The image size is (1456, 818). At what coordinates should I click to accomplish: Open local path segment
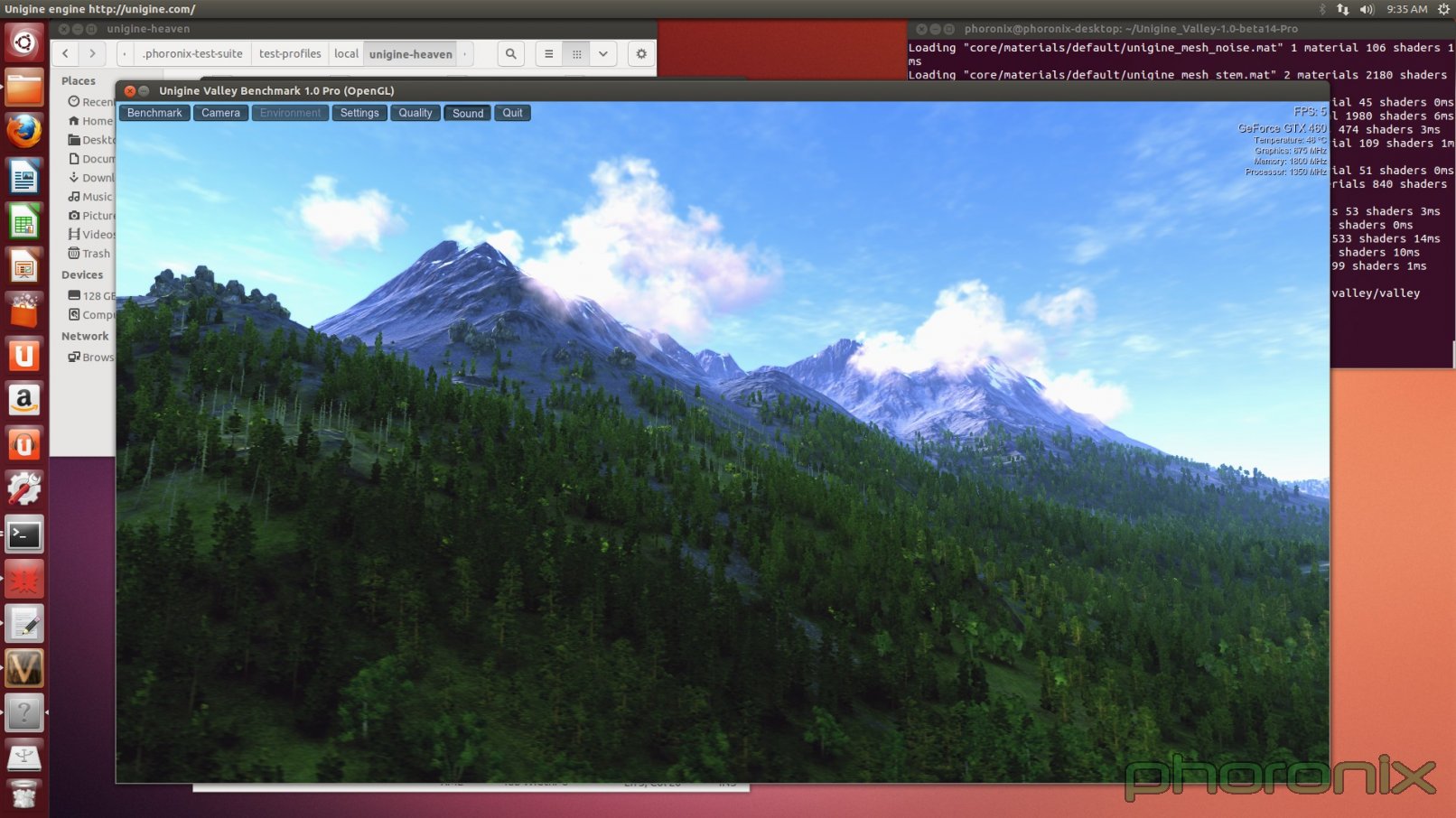pos(346,54)
